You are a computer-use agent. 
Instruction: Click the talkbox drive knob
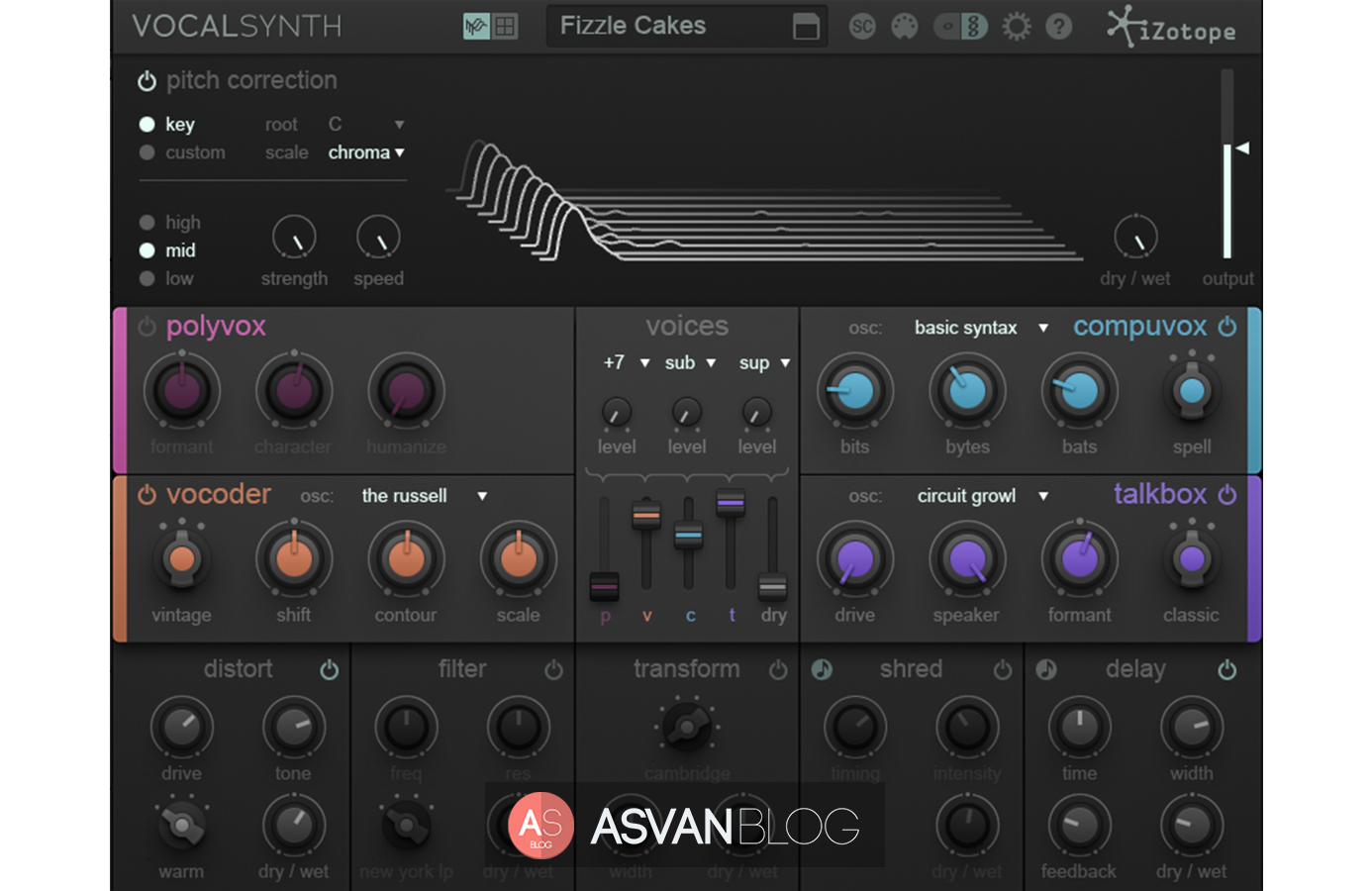click(x=855, y=559)
